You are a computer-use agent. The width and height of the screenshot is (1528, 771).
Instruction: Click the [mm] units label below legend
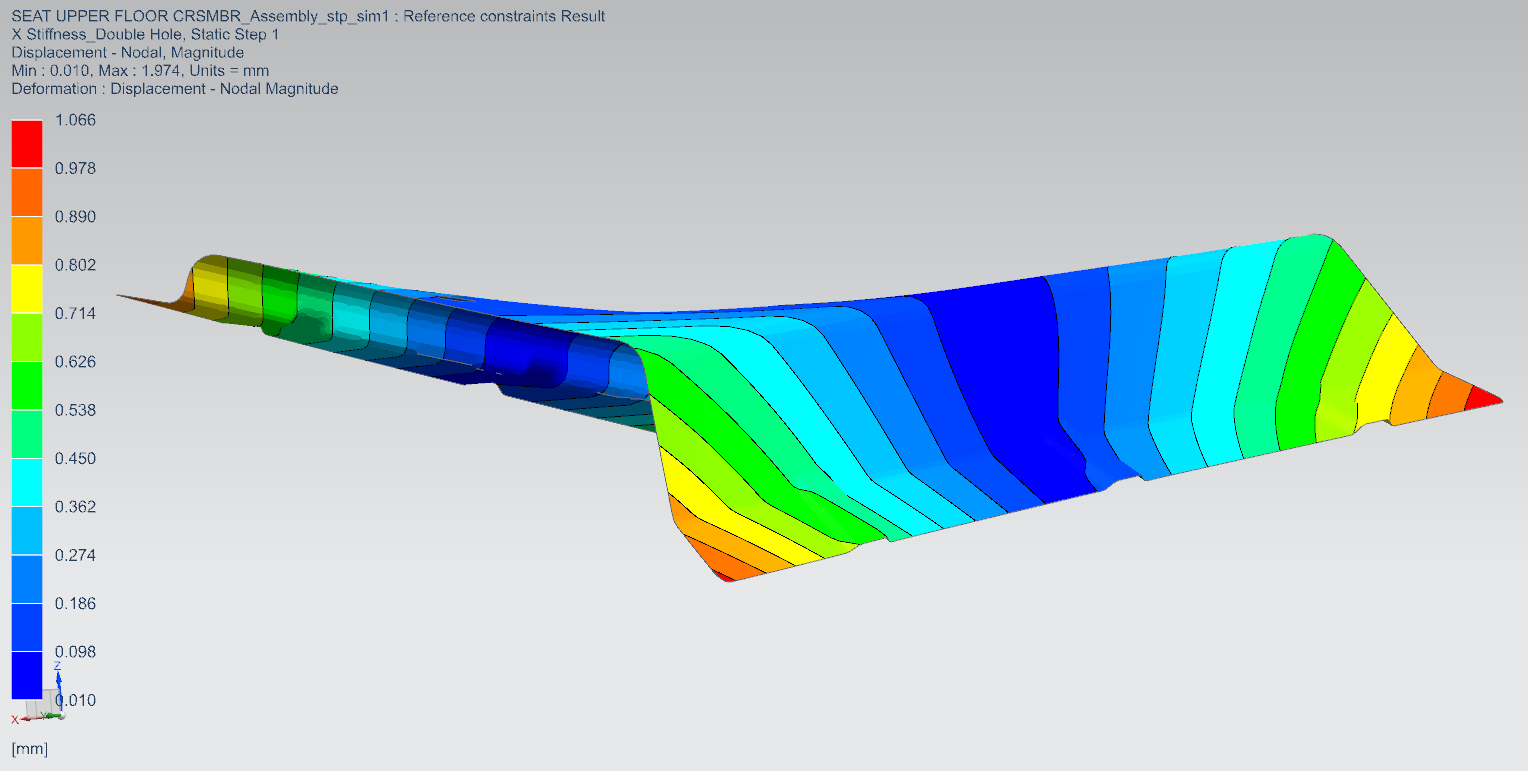(x=30, y=748)
